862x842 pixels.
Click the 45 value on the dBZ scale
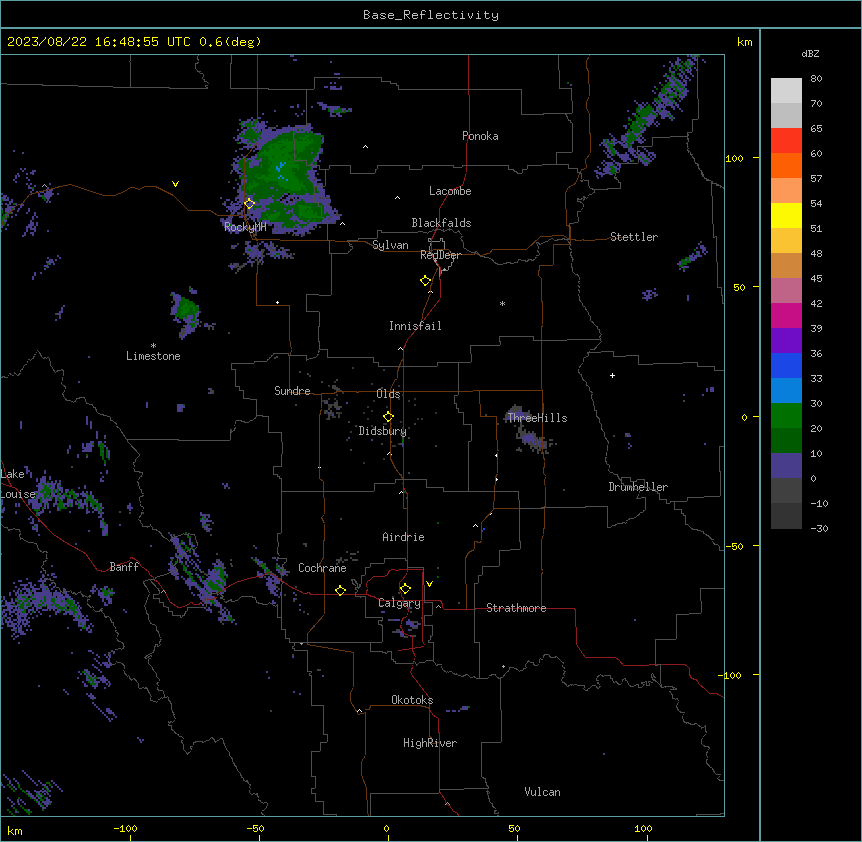tap(816, 279)
